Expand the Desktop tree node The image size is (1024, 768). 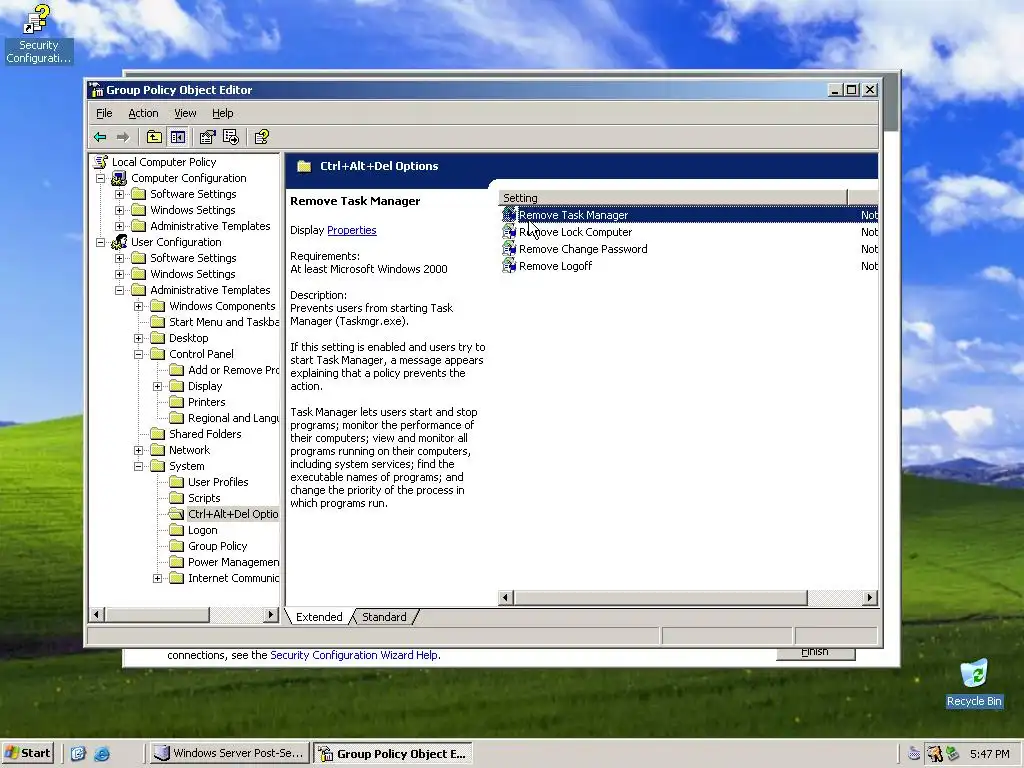coord(138,338)
